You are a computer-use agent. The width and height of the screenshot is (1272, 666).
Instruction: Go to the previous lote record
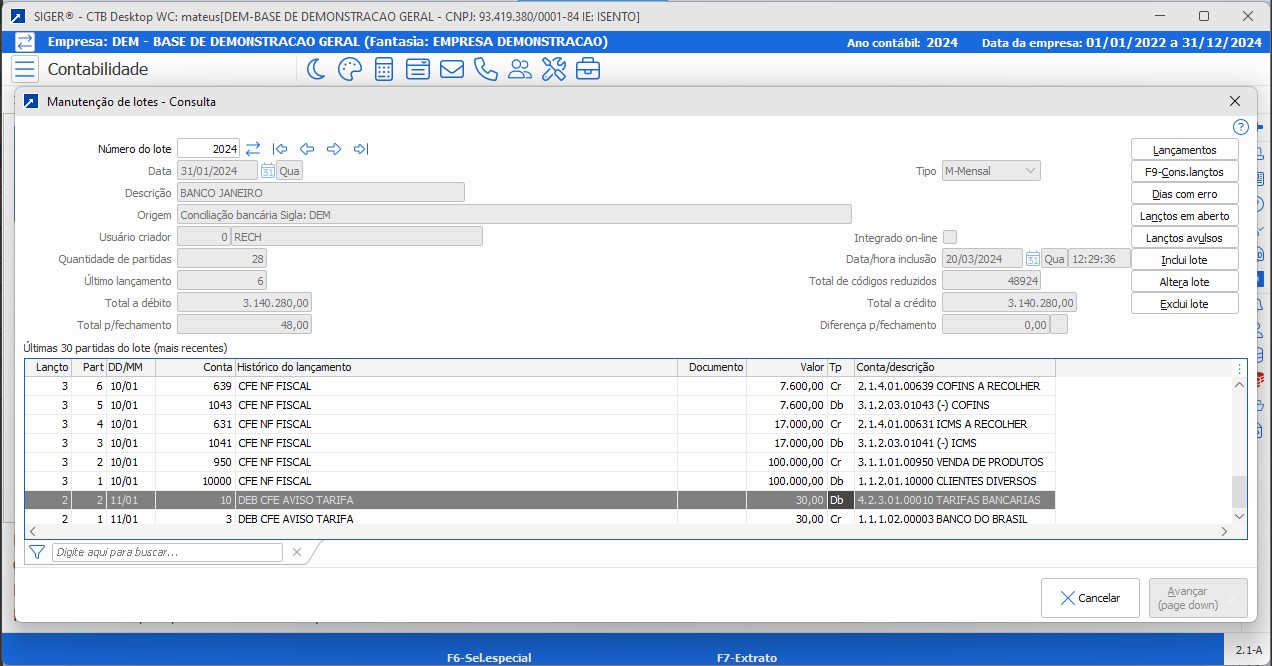tap(307, 149)
